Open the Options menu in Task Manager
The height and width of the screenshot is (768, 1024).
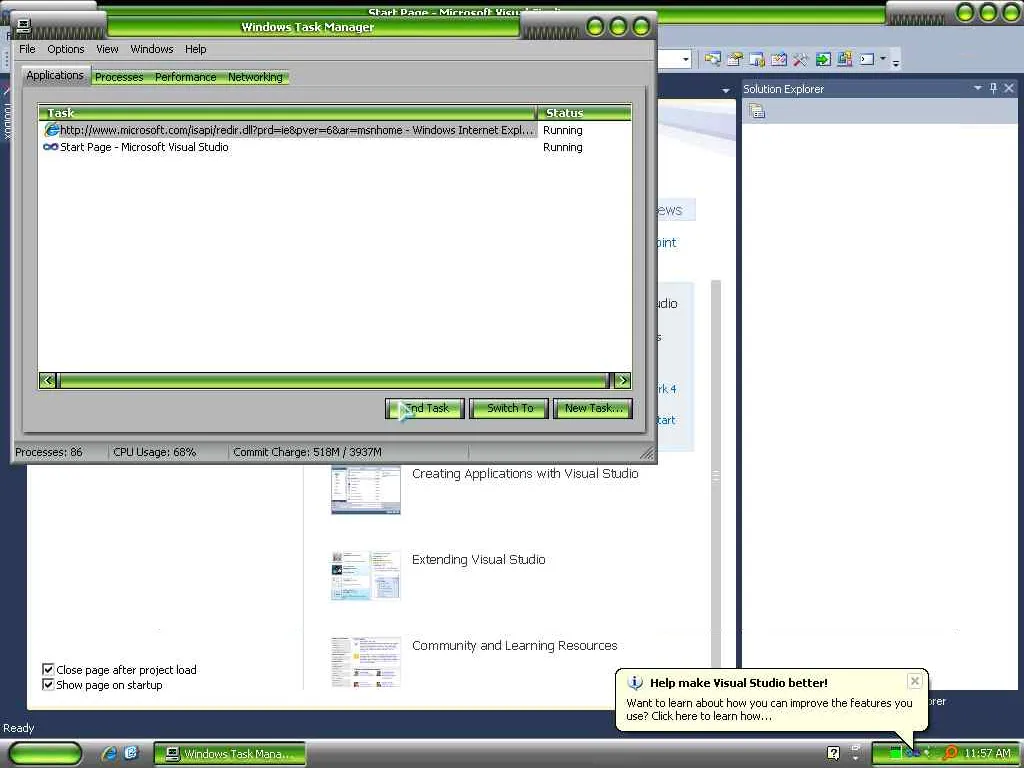click(65, 49)
